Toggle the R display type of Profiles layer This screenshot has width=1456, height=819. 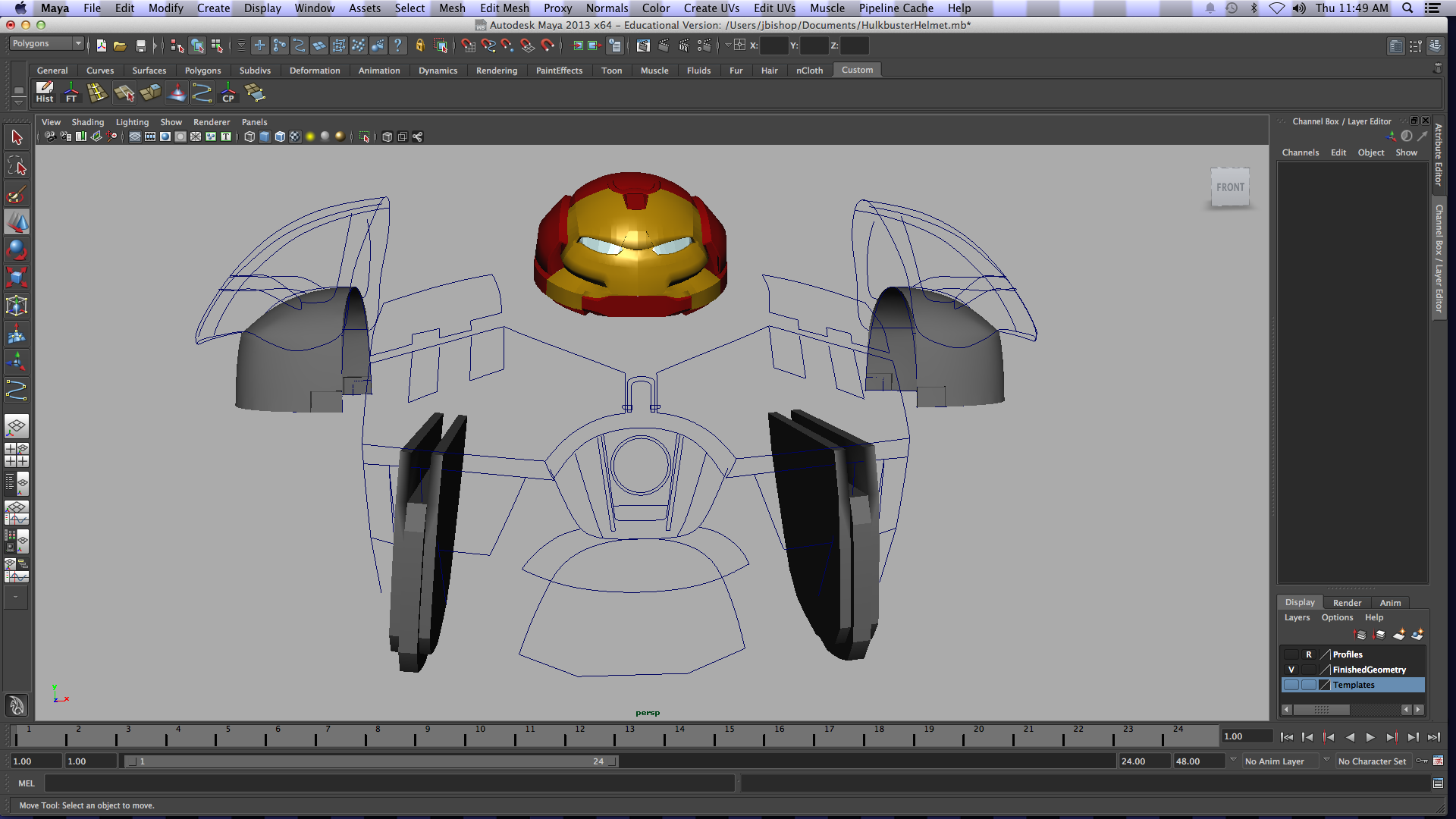click(x=1308, y=654)
